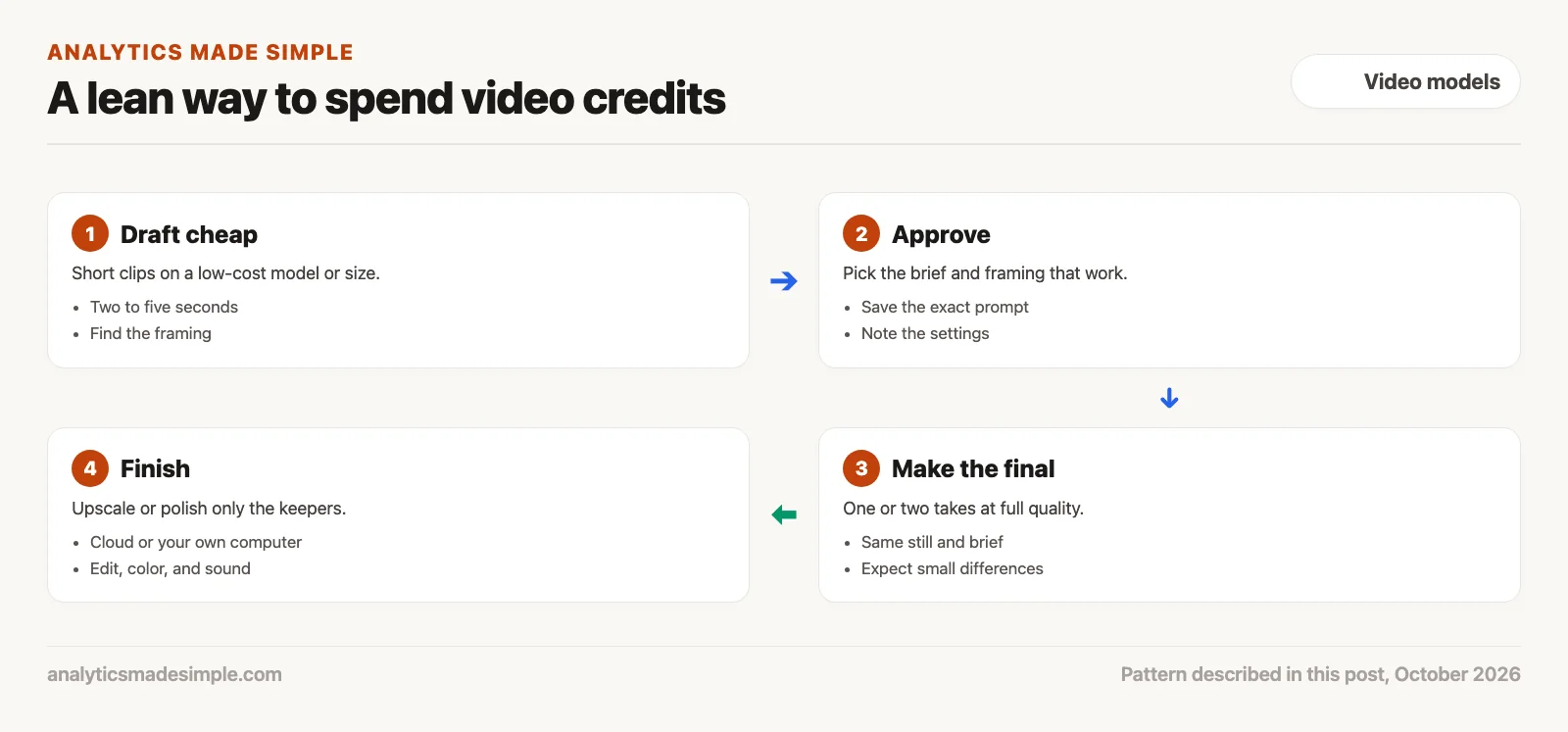The width and height of the screenshot is (1568, 732).
Task: Select the Finish heading
Action: 155,468
